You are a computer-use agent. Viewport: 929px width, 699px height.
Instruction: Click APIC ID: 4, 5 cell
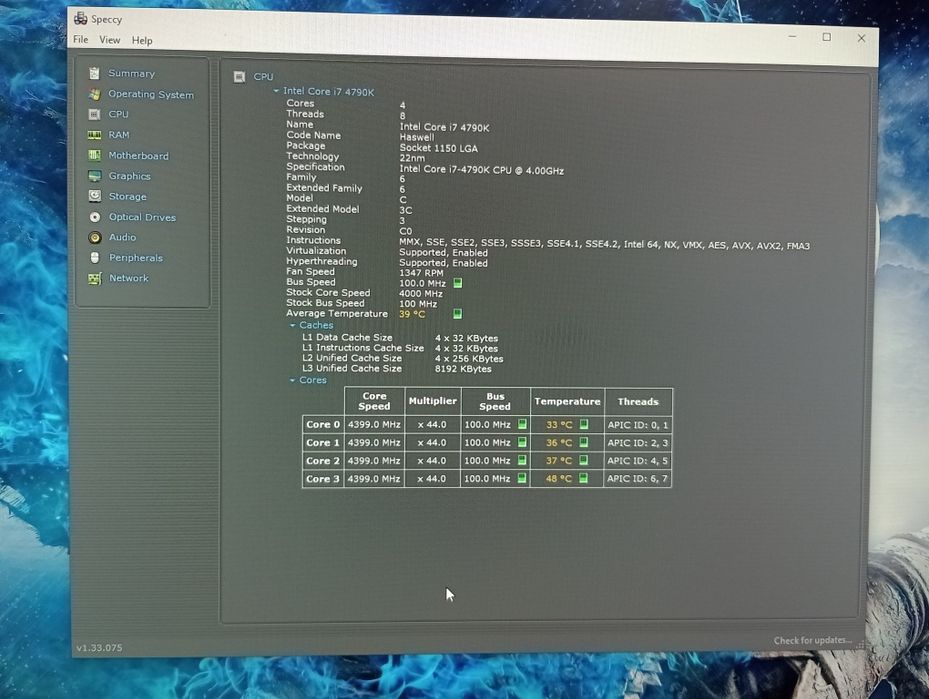(x=638, y=460)
